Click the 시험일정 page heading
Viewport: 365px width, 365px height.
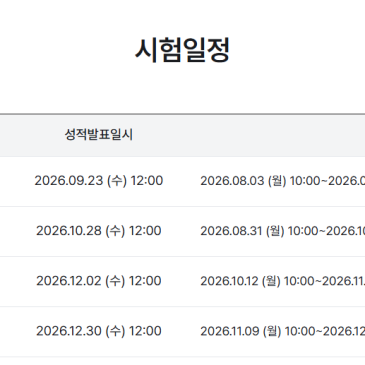[182, 50]
